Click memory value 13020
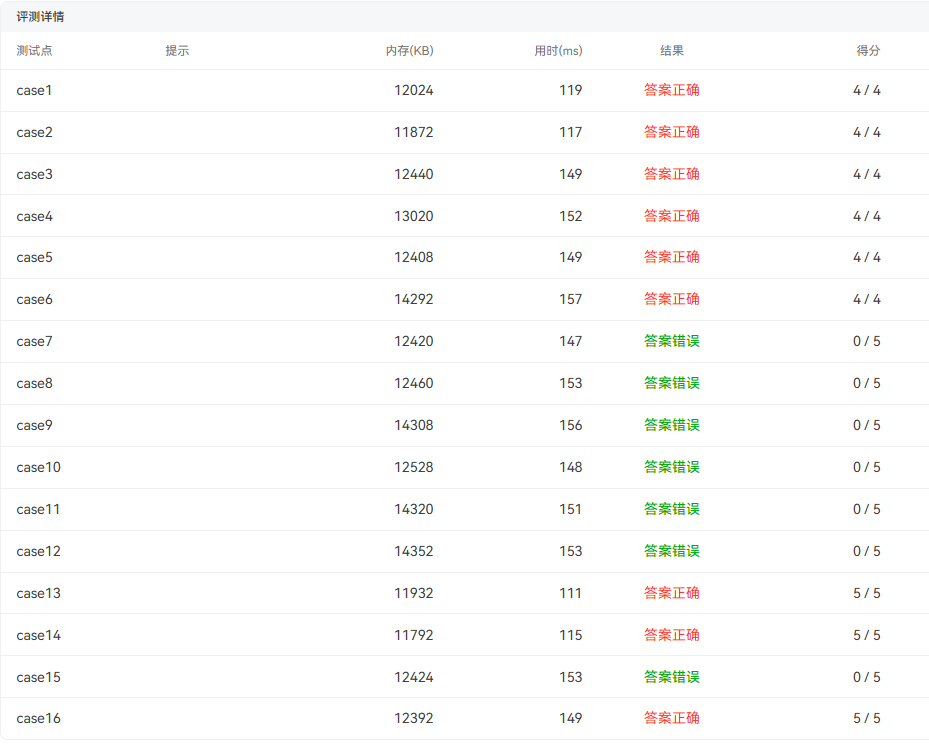The image size is (929, 747). coord(414,216)
